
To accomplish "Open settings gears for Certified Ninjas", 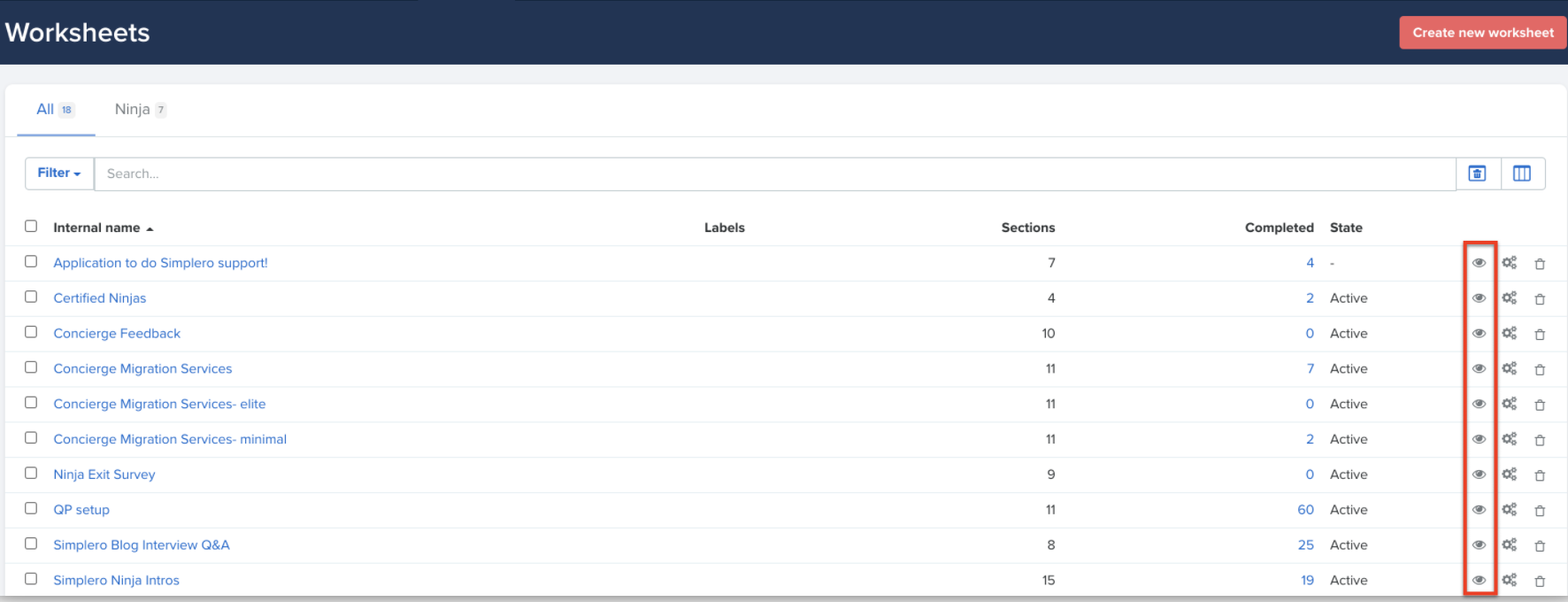I will (x=1510, y=298).
